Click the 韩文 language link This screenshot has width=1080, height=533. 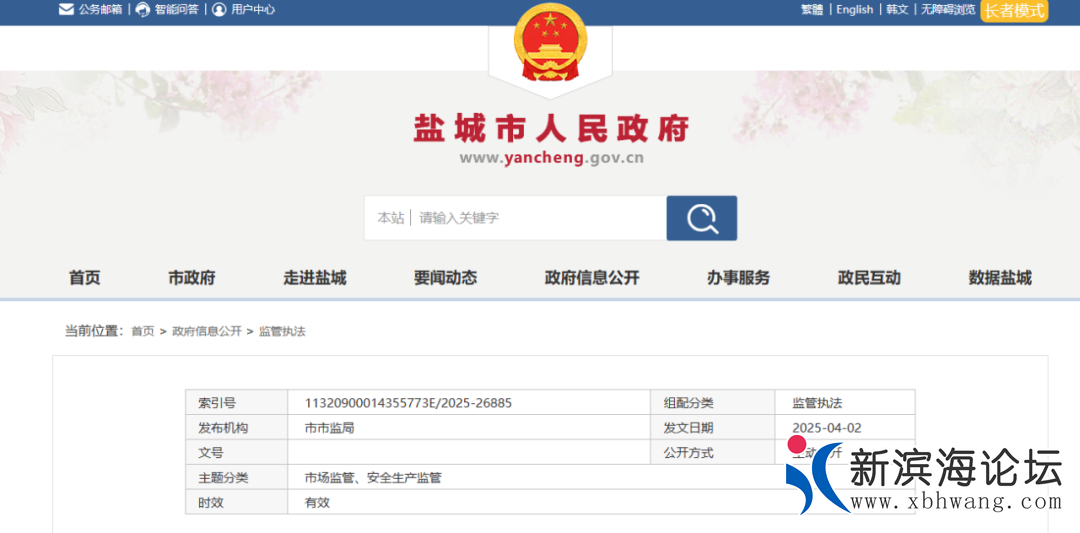coord(897,10)
